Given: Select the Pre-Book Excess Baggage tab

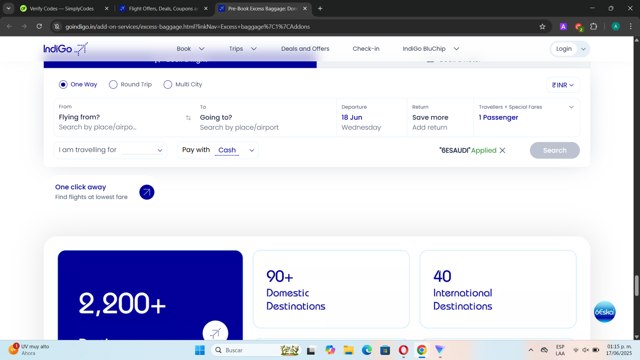Looking at the screenshot, I should coord(262,8).
